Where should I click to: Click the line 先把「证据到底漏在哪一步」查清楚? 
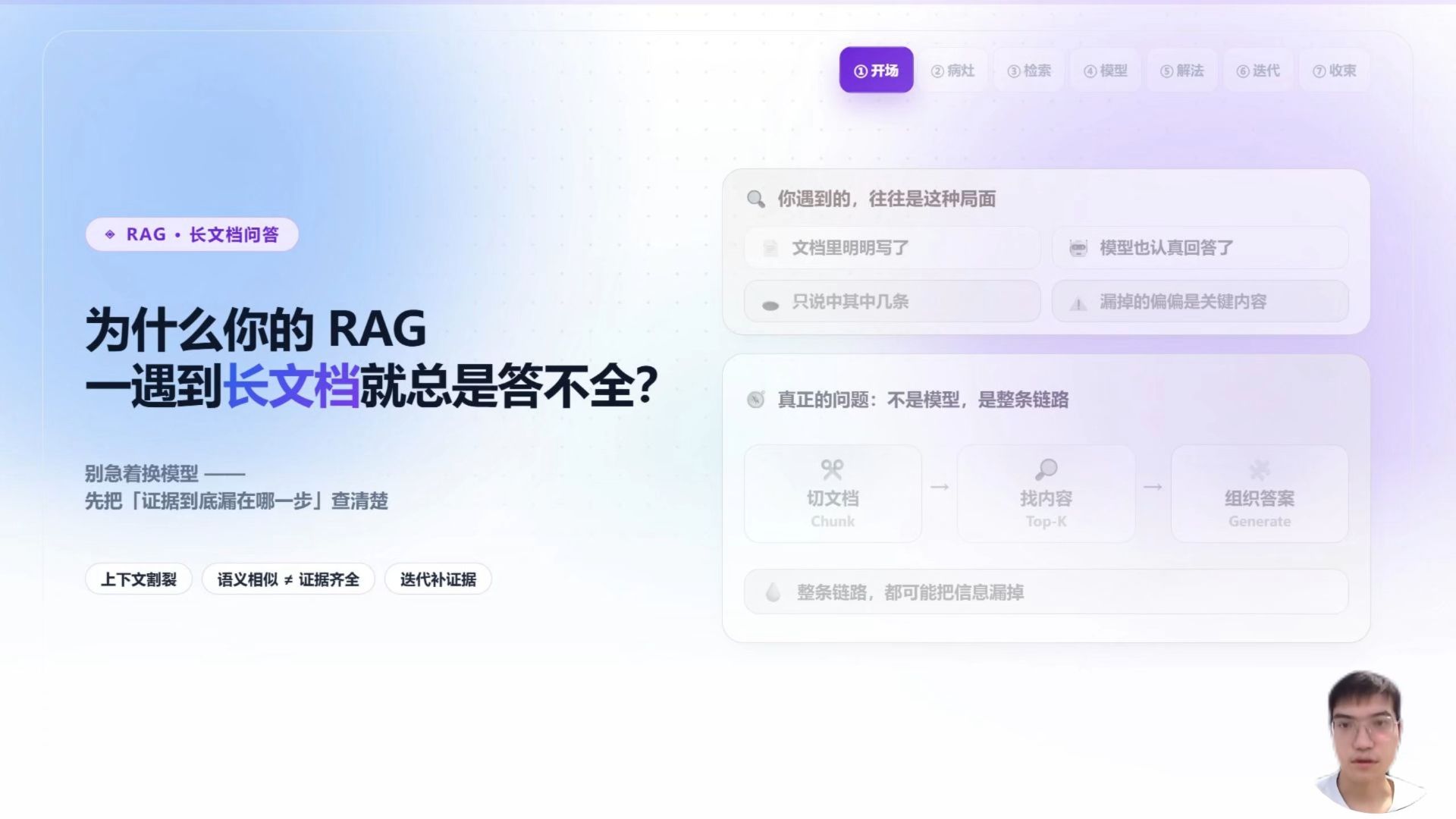point(237,501)
